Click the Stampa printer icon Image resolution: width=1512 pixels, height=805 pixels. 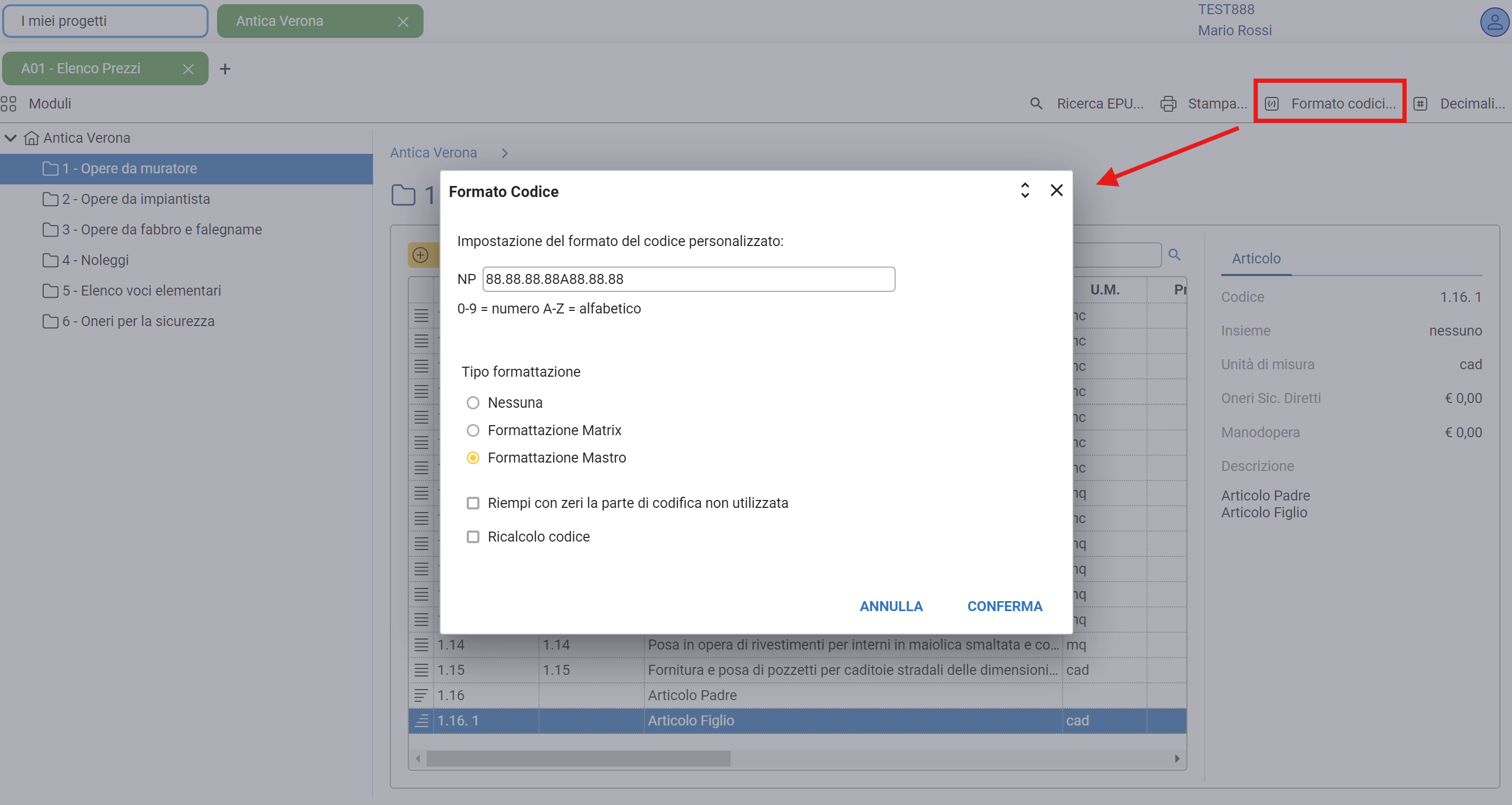pyautogui.click(x=1168, y=104)
